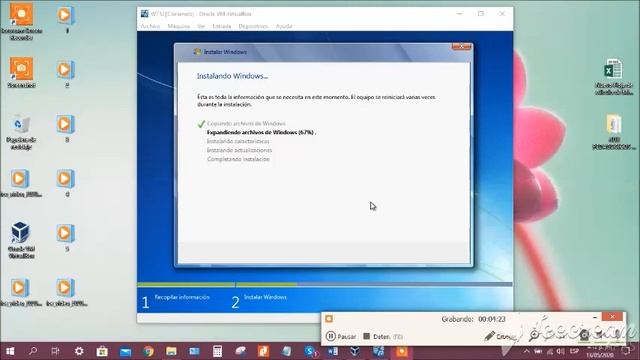Click the volume speaker tray icon
Image resolution: width=640 pixels, height=360 pixels.
tap(561, 351)
